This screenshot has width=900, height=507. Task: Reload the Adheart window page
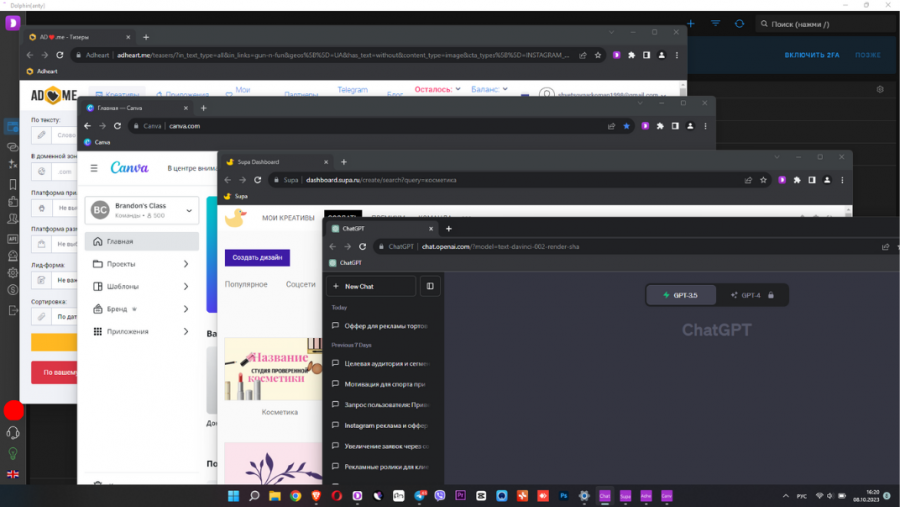(60, 55)
